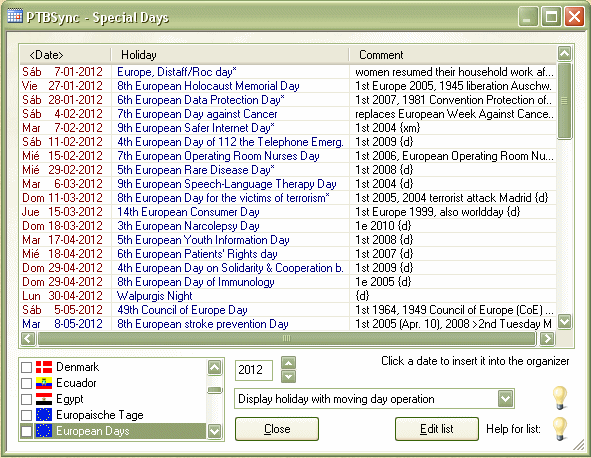Sort by the <Date> column header
This screenshot has height=458, width=591.
point(65,55)
